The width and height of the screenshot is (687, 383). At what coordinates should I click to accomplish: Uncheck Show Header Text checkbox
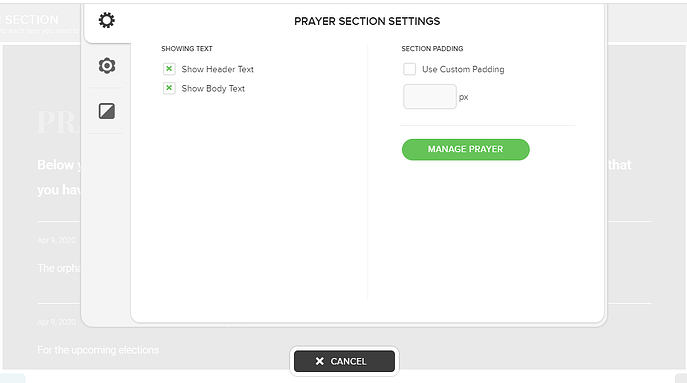(169, 69)
